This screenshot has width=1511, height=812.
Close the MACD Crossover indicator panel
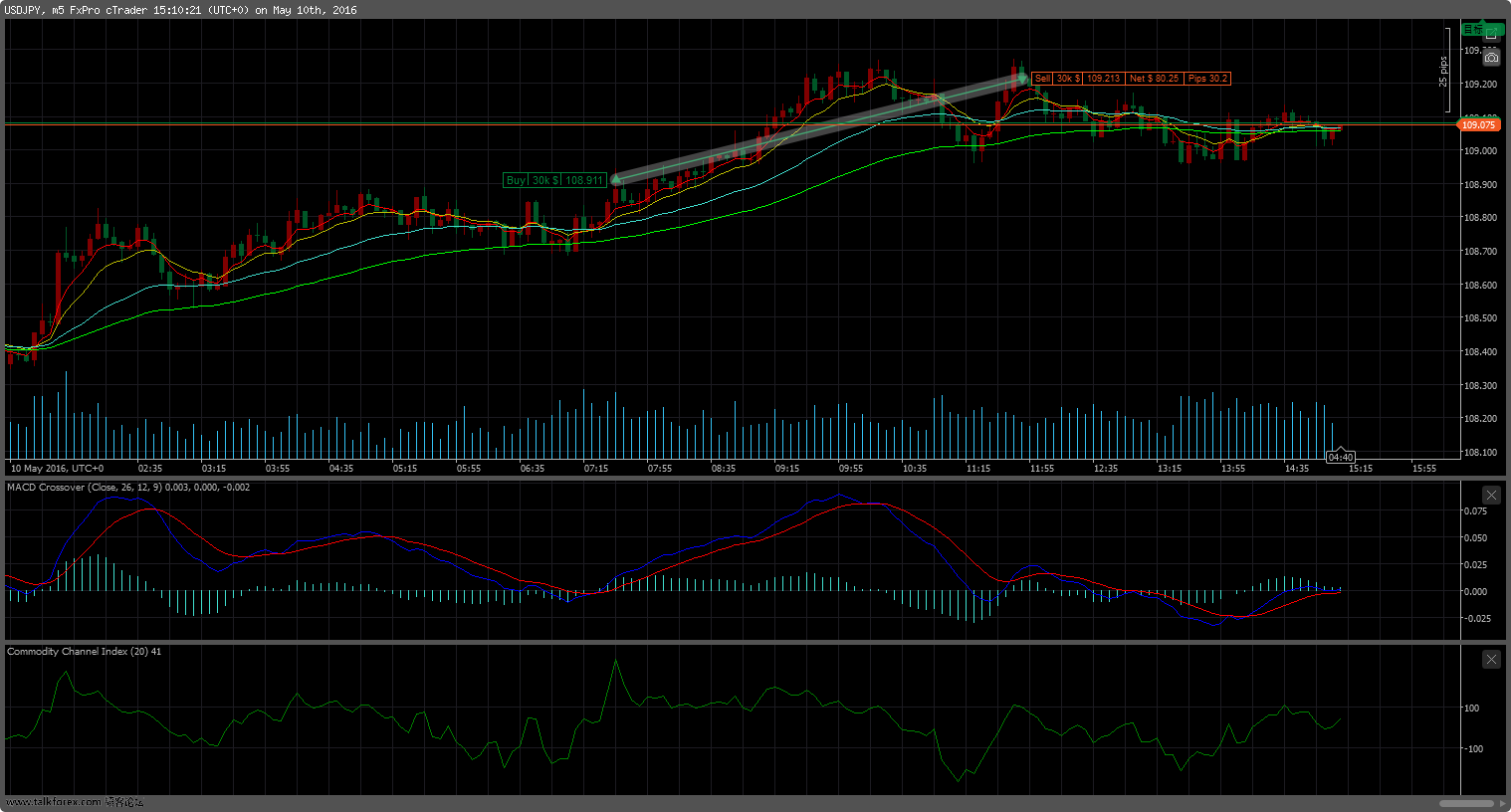[1491, 495]
